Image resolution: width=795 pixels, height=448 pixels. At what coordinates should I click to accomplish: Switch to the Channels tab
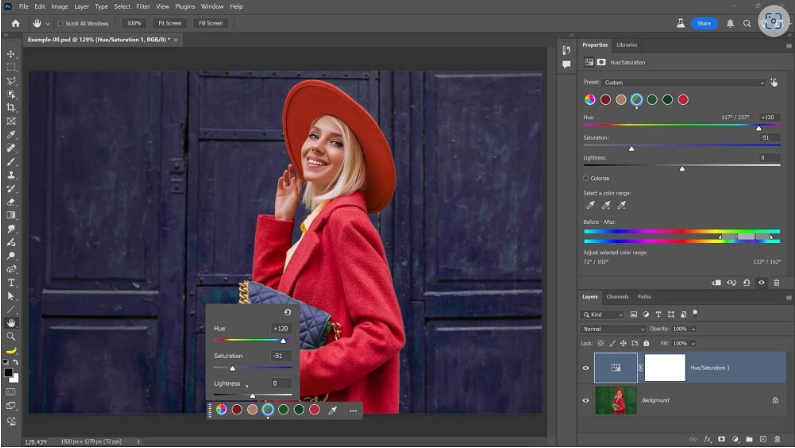click(617, 297)
